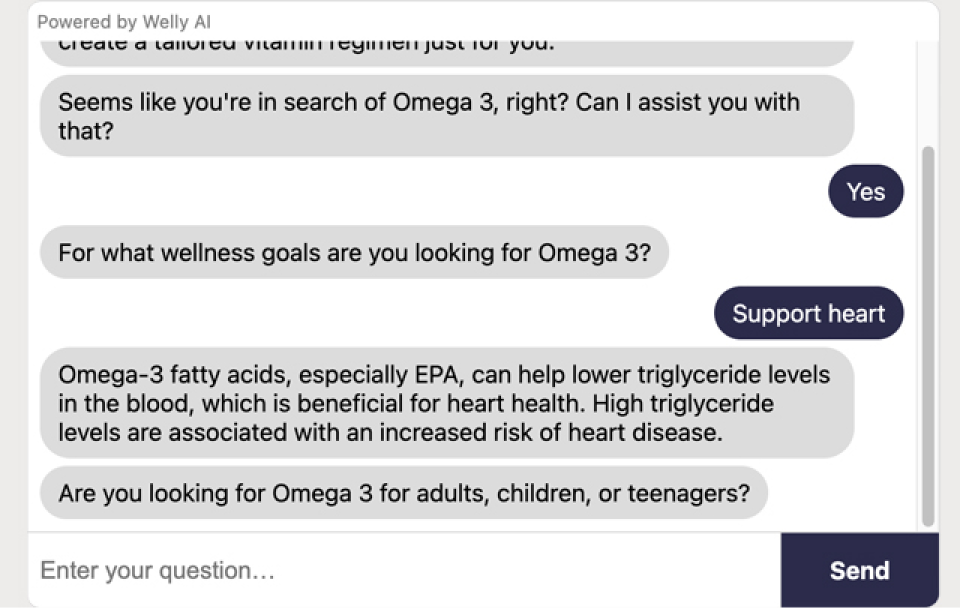This screenshot has height=608, width=960.
Task: Click the 'Powered by Welly AI' label
Action: 124,22
